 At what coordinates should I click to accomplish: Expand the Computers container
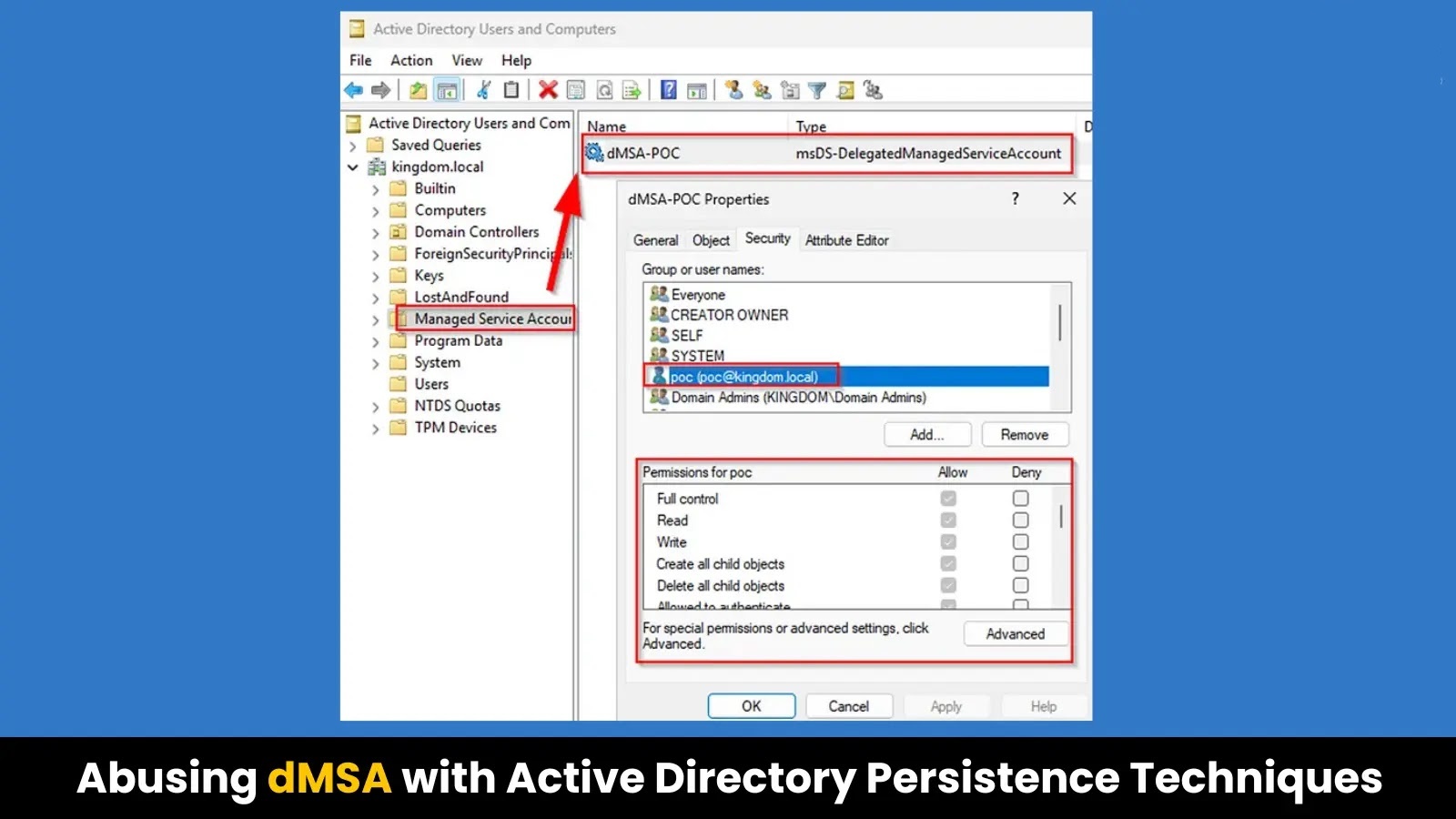click(375, 211)
